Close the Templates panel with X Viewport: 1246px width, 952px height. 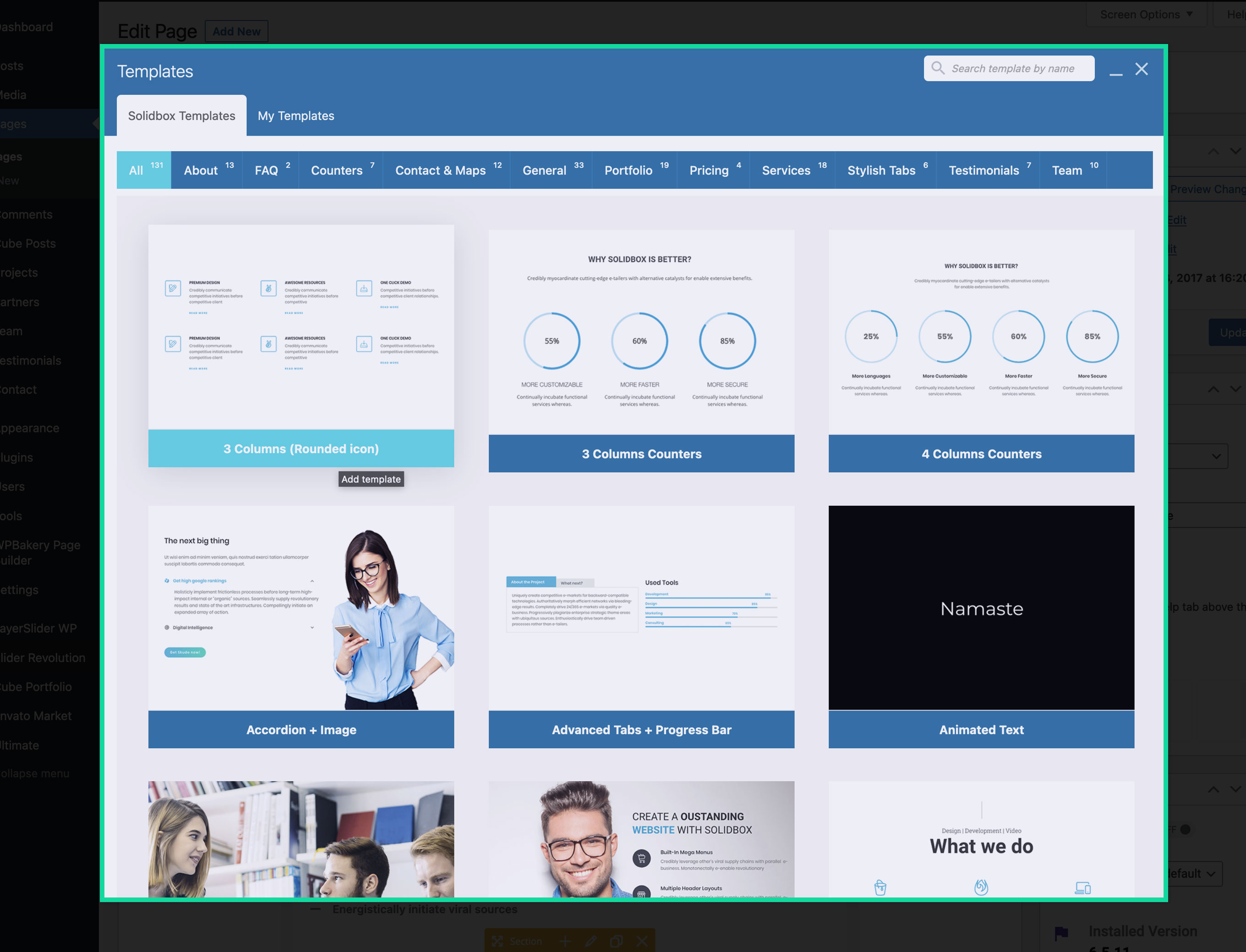click(x=1141, y=69)
